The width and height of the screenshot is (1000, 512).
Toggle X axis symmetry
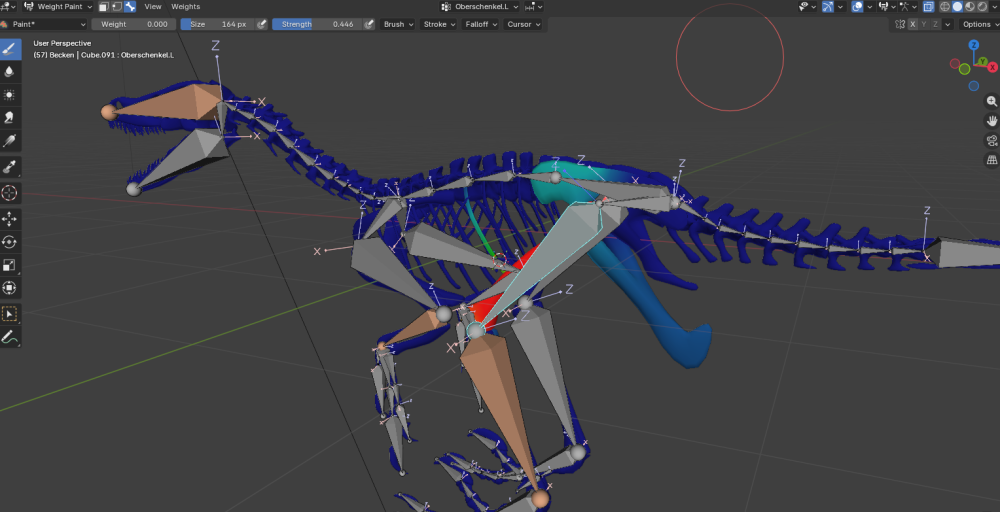pos(913,24)
